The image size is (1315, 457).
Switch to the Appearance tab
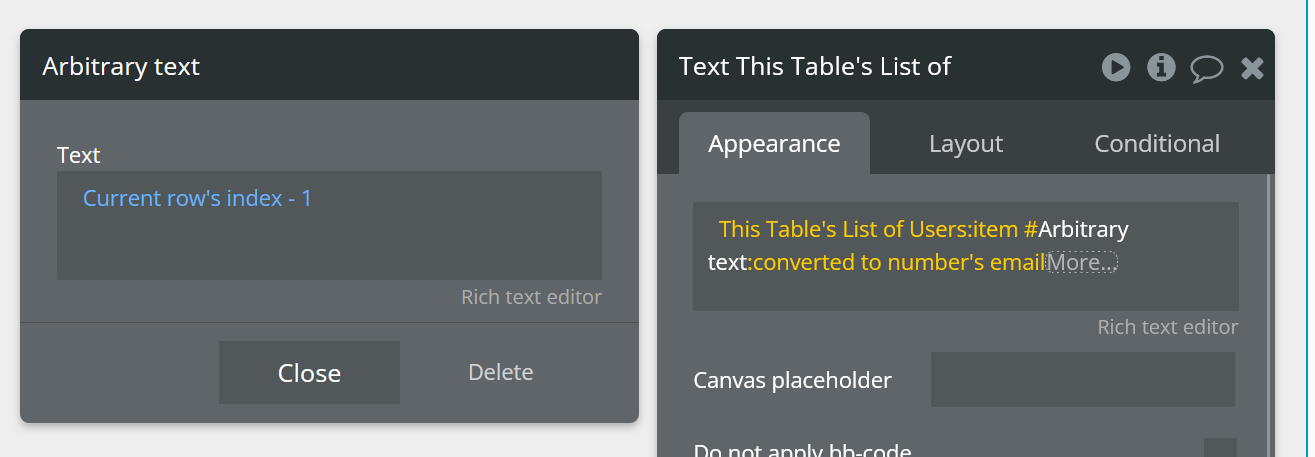click(774, 144)
